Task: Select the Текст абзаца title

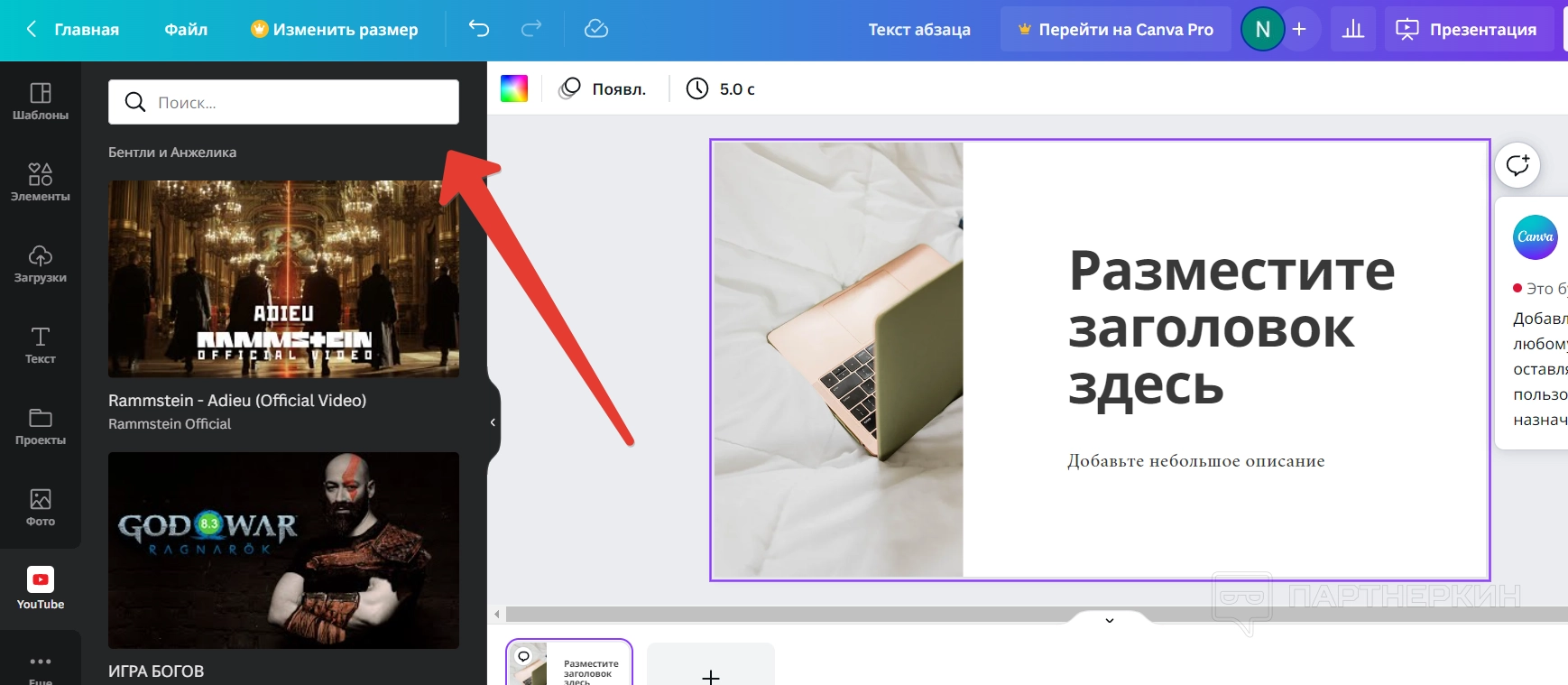Action: [919, 30]
